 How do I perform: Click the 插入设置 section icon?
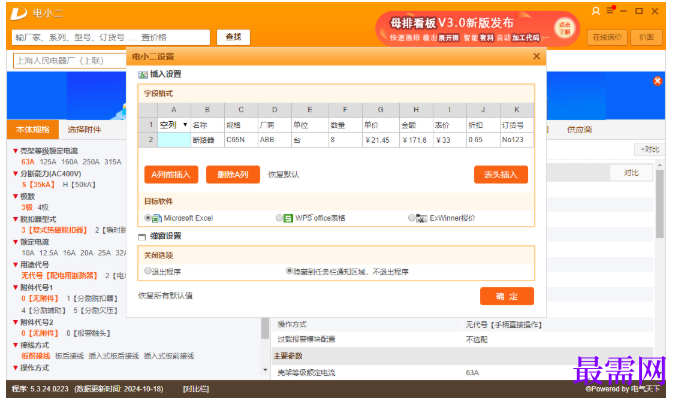click(x=143, y=75)
